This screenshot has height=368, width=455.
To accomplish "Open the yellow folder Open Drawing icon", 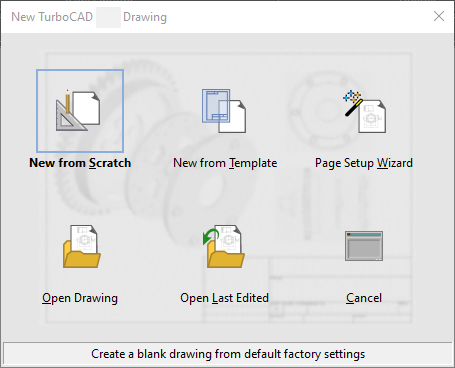I will point(82,246).
